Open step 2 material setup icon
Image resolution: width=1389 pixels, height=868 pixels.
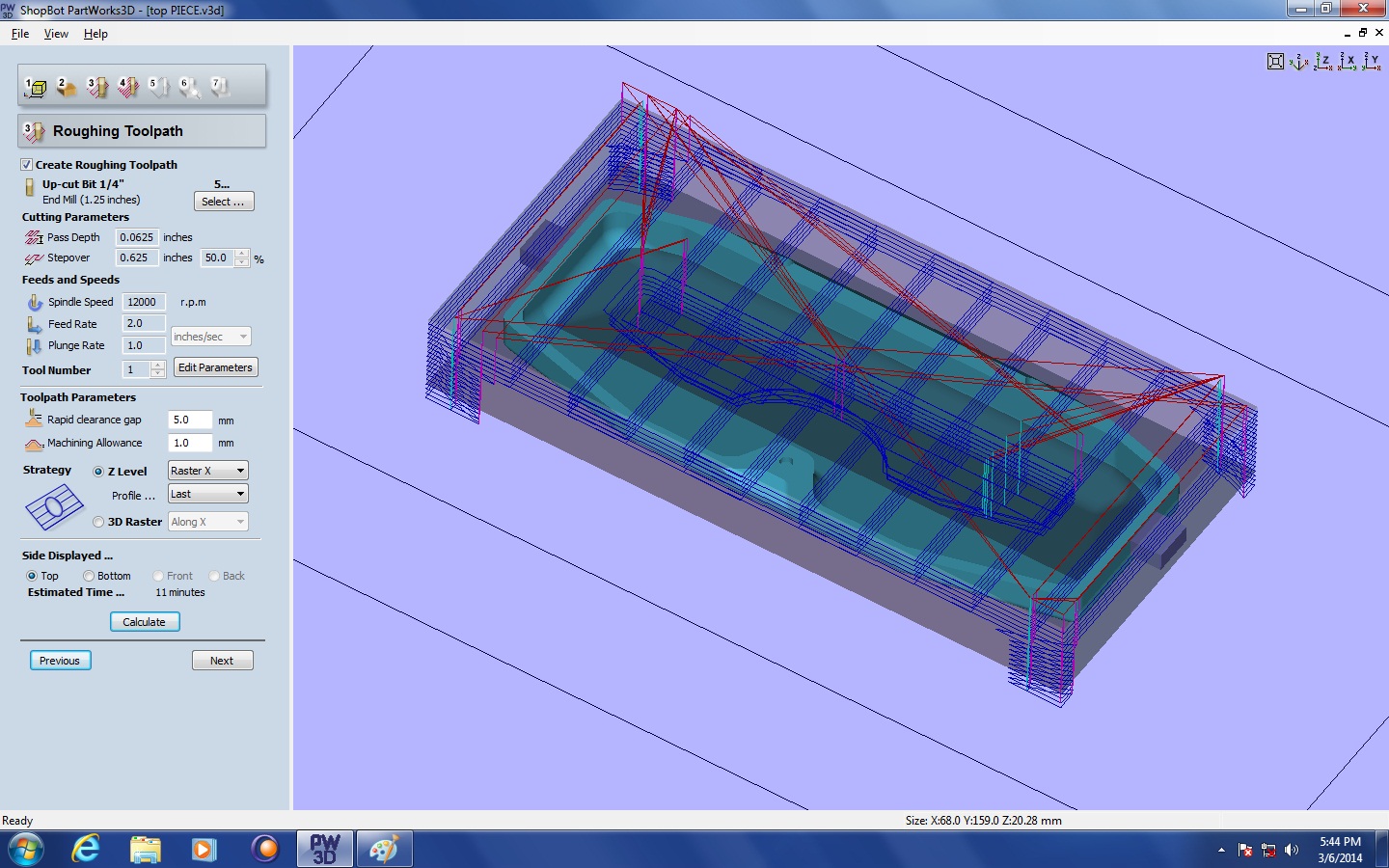[x=67, y=88]
